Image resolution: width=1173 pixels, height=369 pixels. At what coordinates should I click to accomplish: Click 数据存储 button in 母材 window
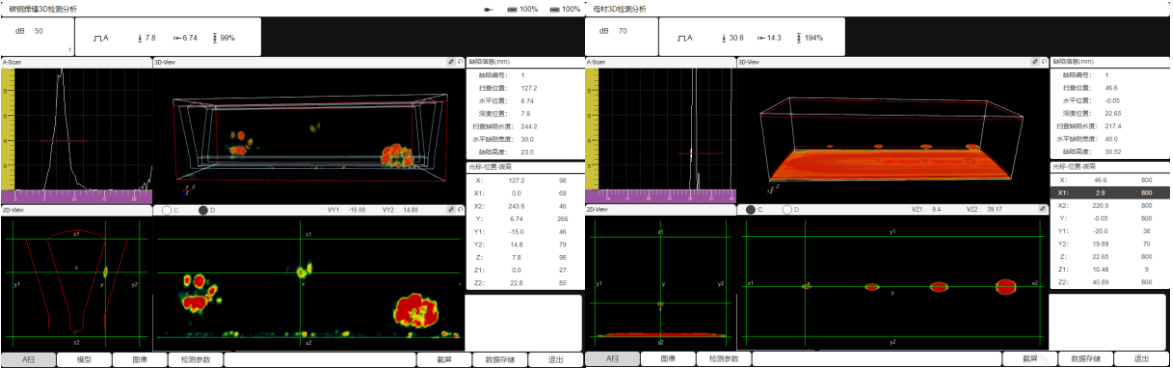click(x=1085, y=359)
